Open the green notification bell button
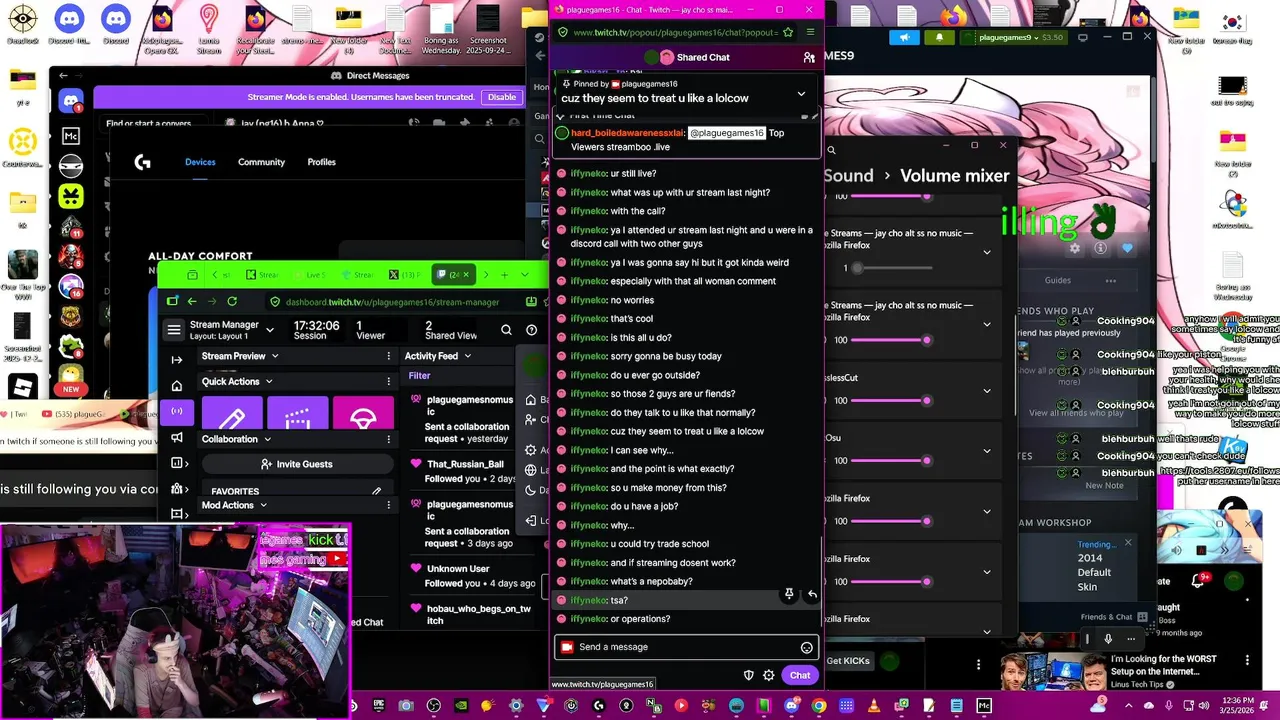This screenshot has width=1280, height=720. point(939,37)
